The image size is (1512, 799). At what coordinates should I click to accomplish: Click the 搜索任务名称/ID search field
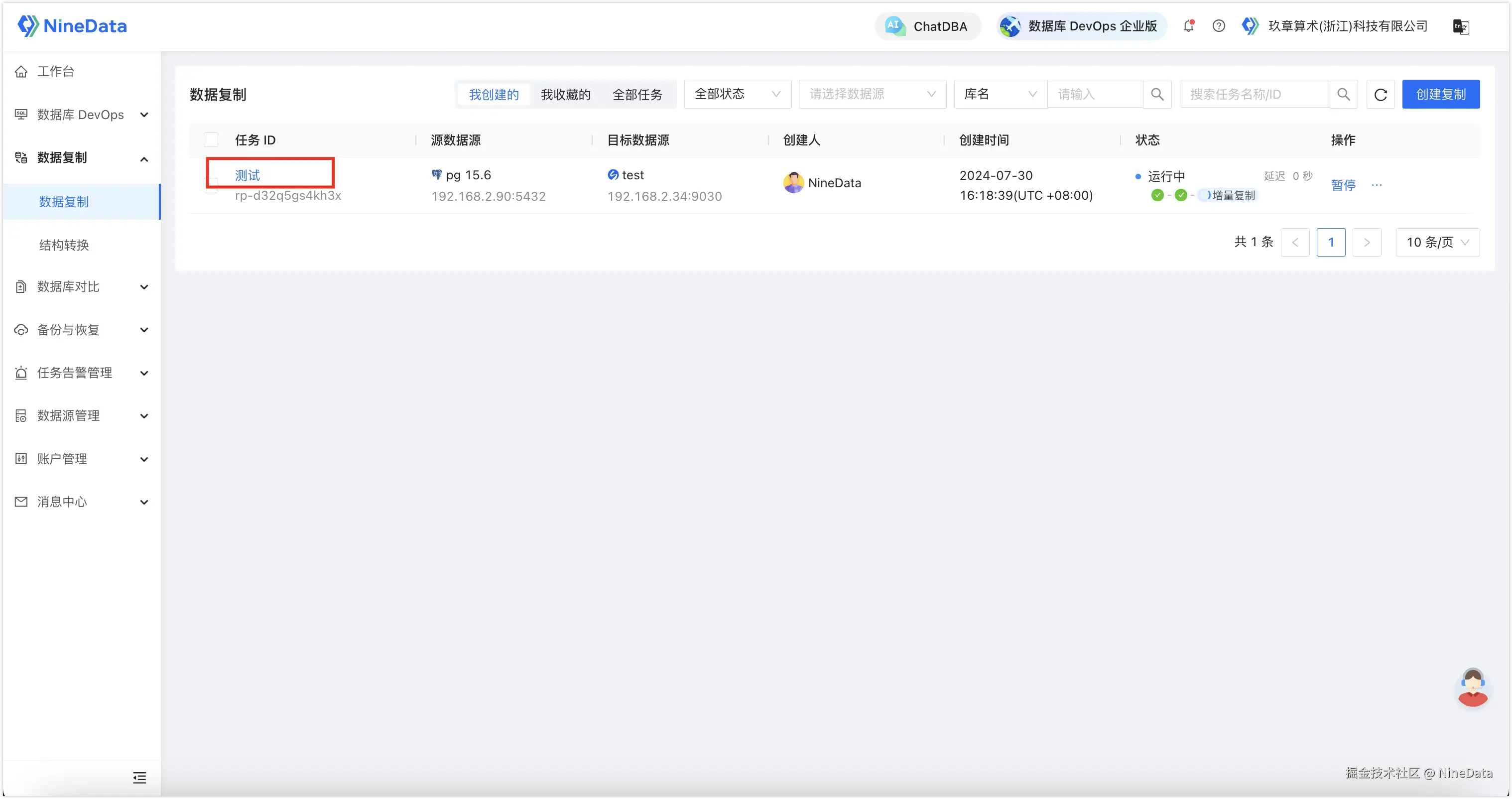[1255, 95]
